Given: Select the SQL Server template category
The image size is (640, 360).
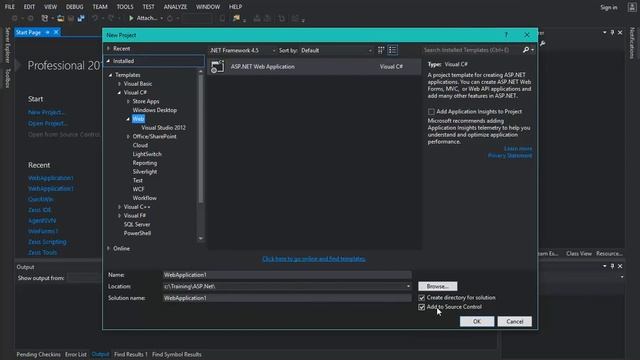Looking at the screenshot, I should pyautogui.click(x=137, y=224).
